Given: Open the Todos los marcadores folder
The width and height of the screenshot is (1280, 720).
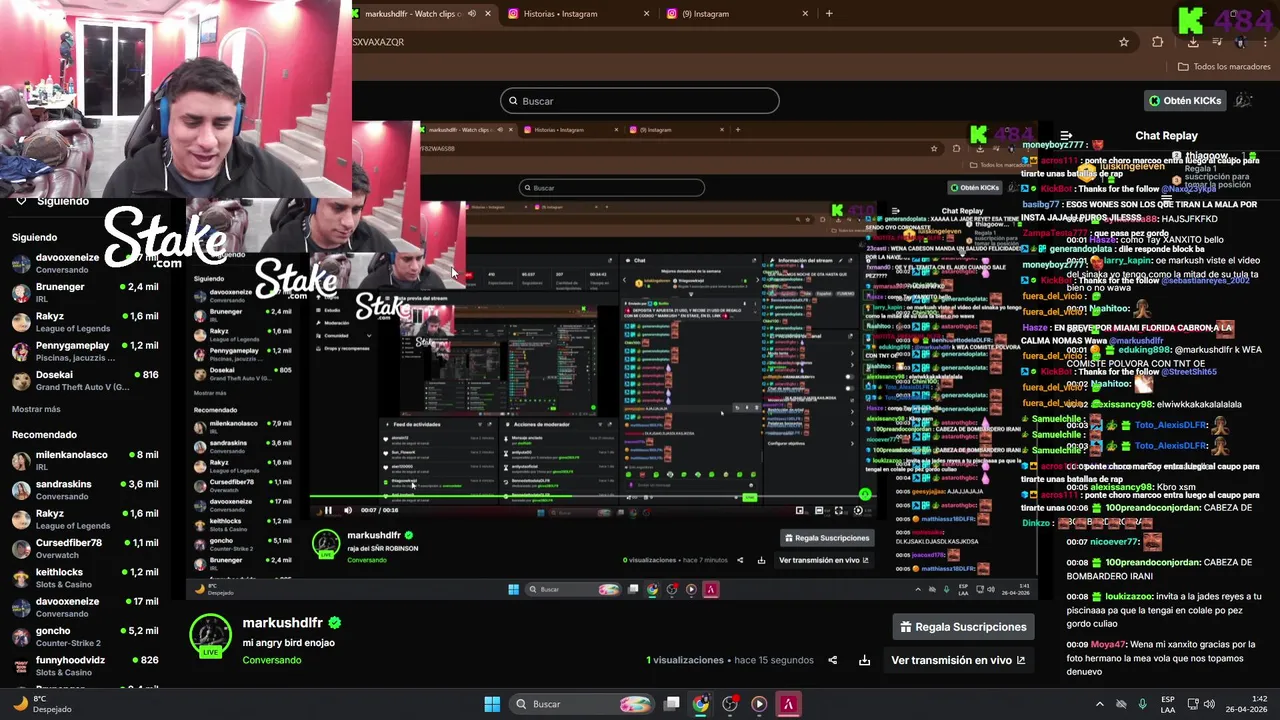Looking at the screenshot, I should click(x=1224, y=67).
